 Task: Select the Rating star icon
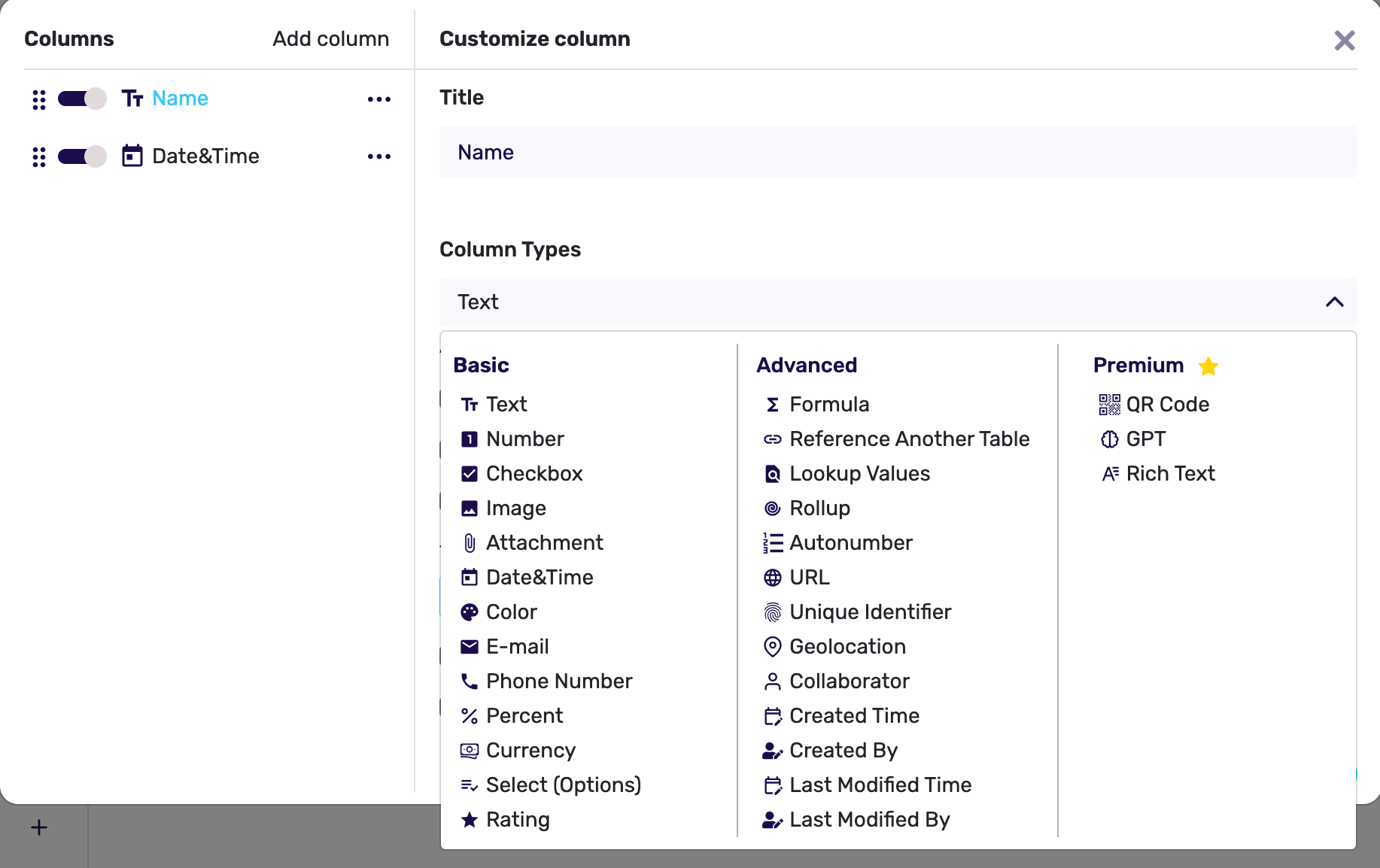point(470,820)
